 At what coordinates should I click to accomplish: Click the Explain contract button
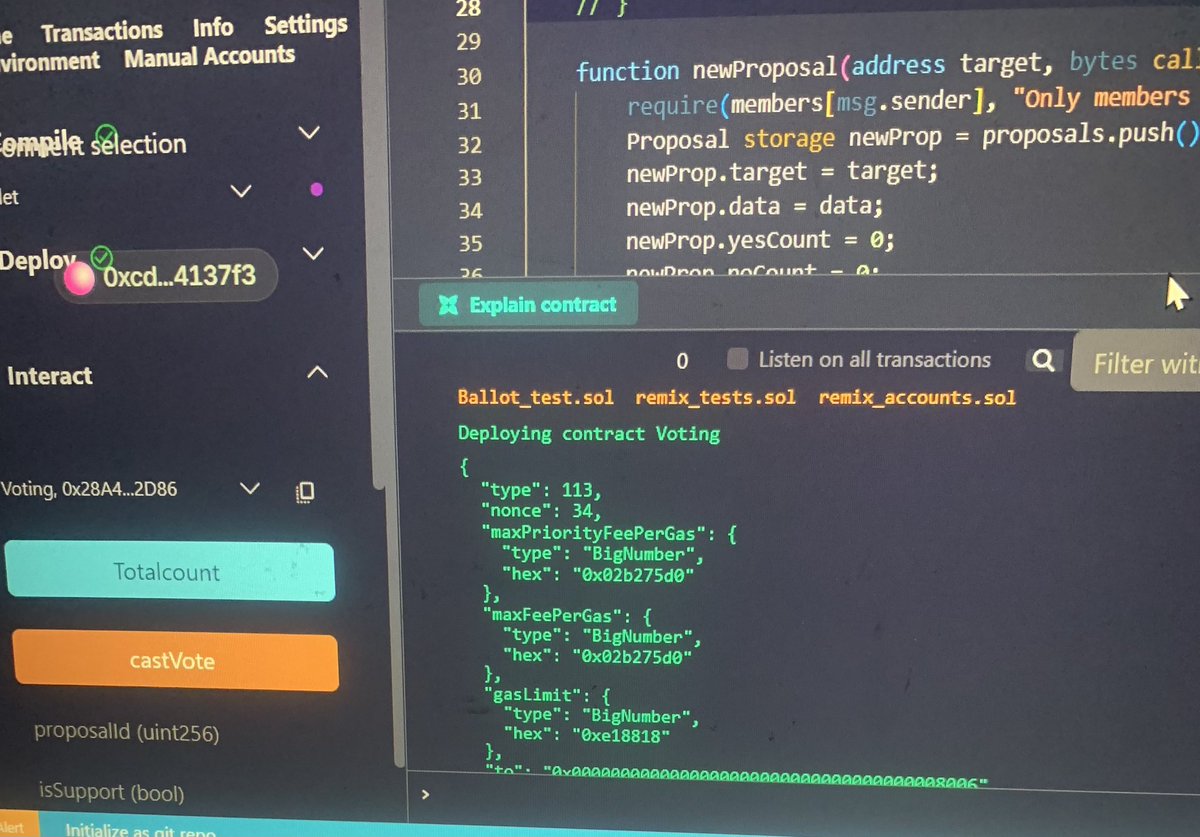528,305
